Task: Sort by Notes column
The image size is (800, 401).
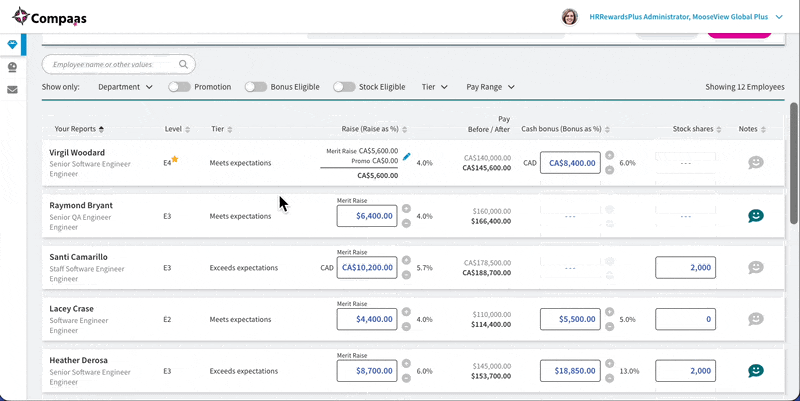Action: tap(752, 129)
